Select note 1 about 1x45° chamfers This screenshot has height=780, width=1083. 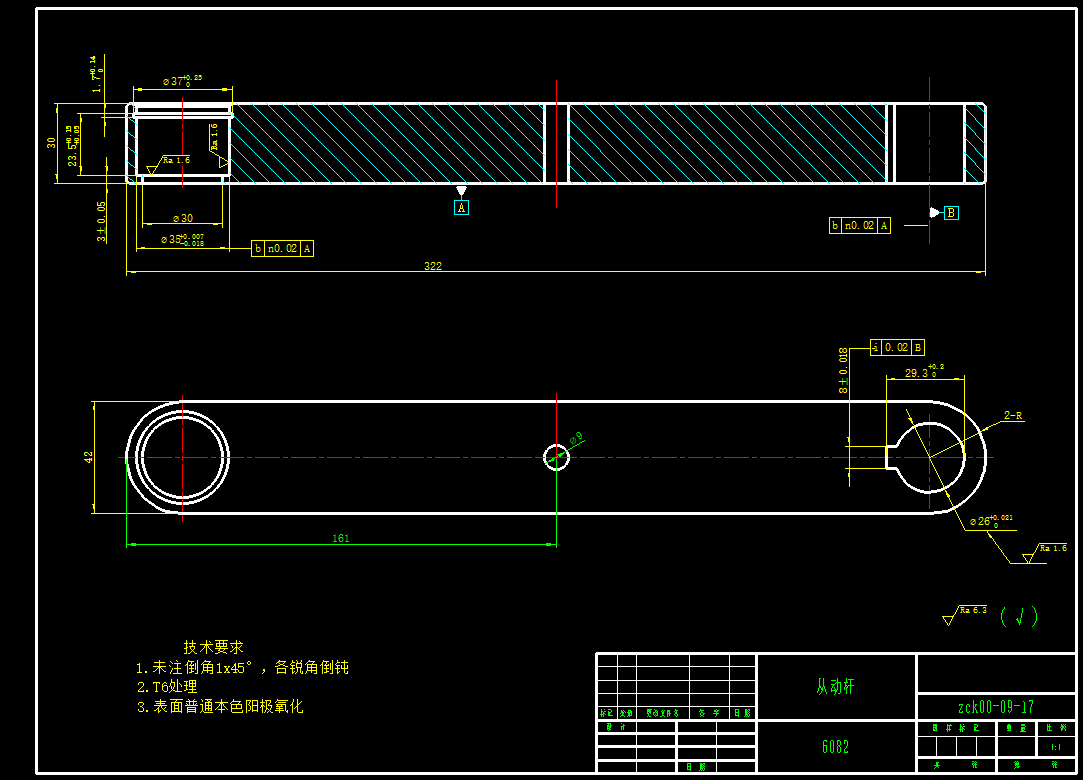coord(242,667)
